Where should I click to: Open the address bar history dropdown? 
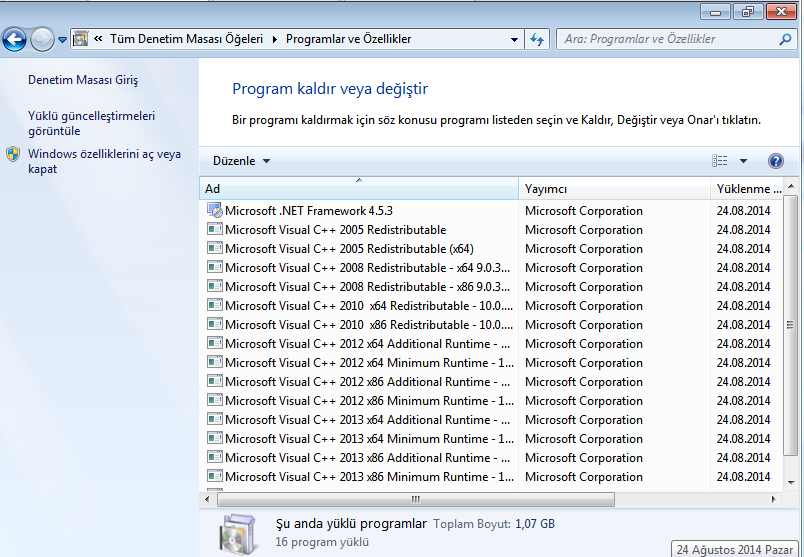pos(514,40)
